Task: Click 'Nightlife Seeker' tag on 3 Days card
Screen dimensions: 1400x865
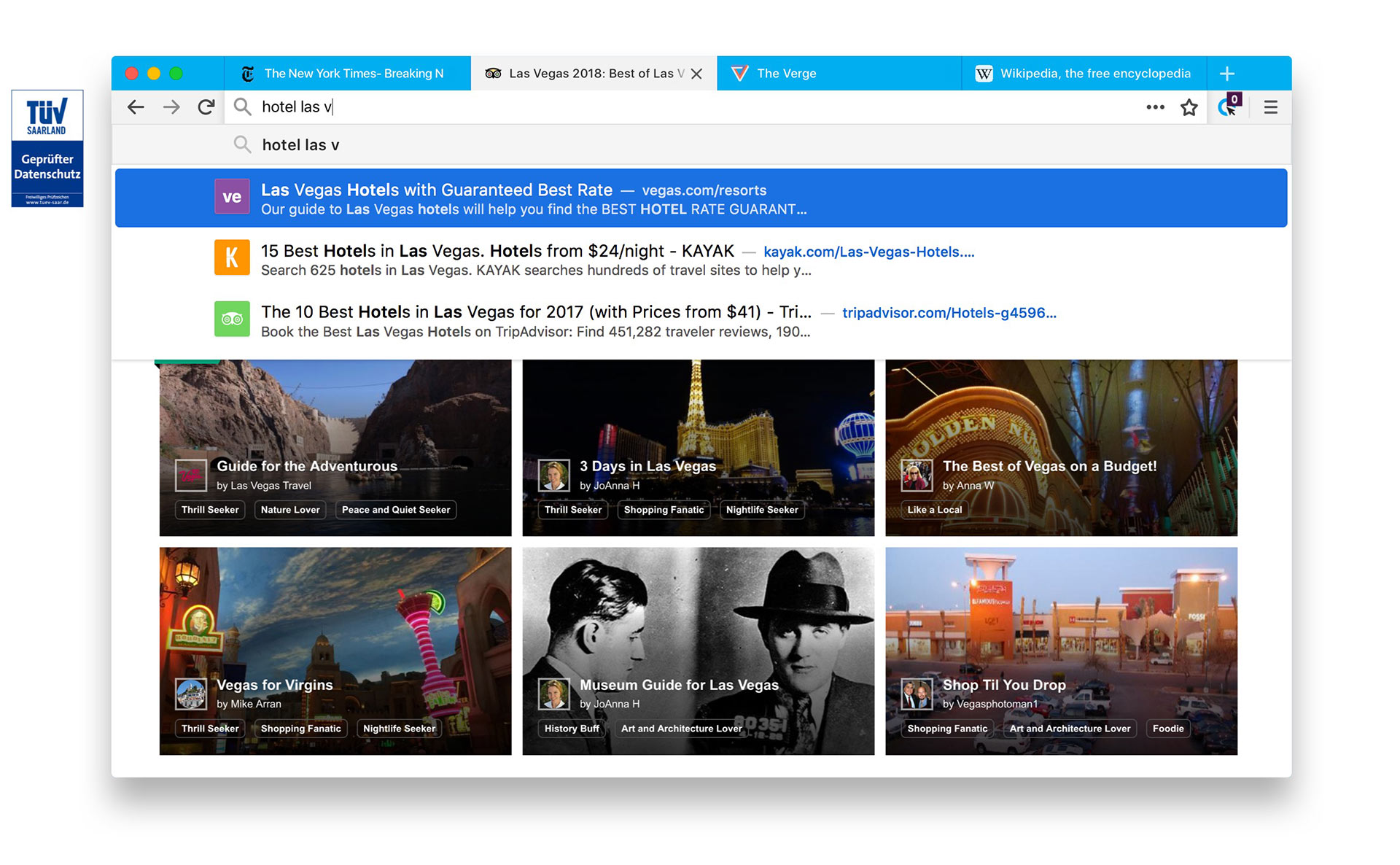Action: [762, 510]
